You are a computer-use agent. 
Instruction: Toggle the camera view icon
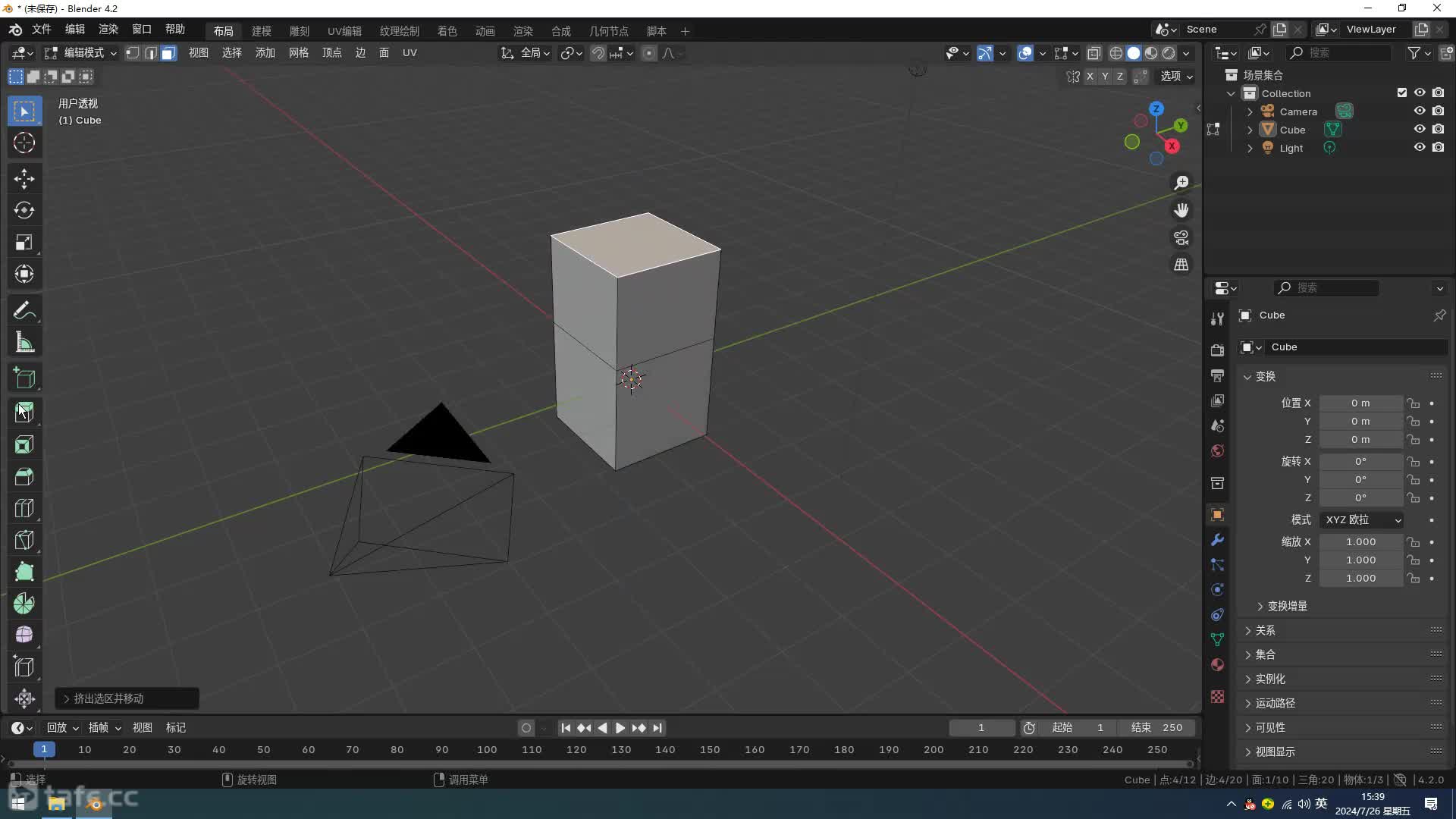coord(1181,237)
